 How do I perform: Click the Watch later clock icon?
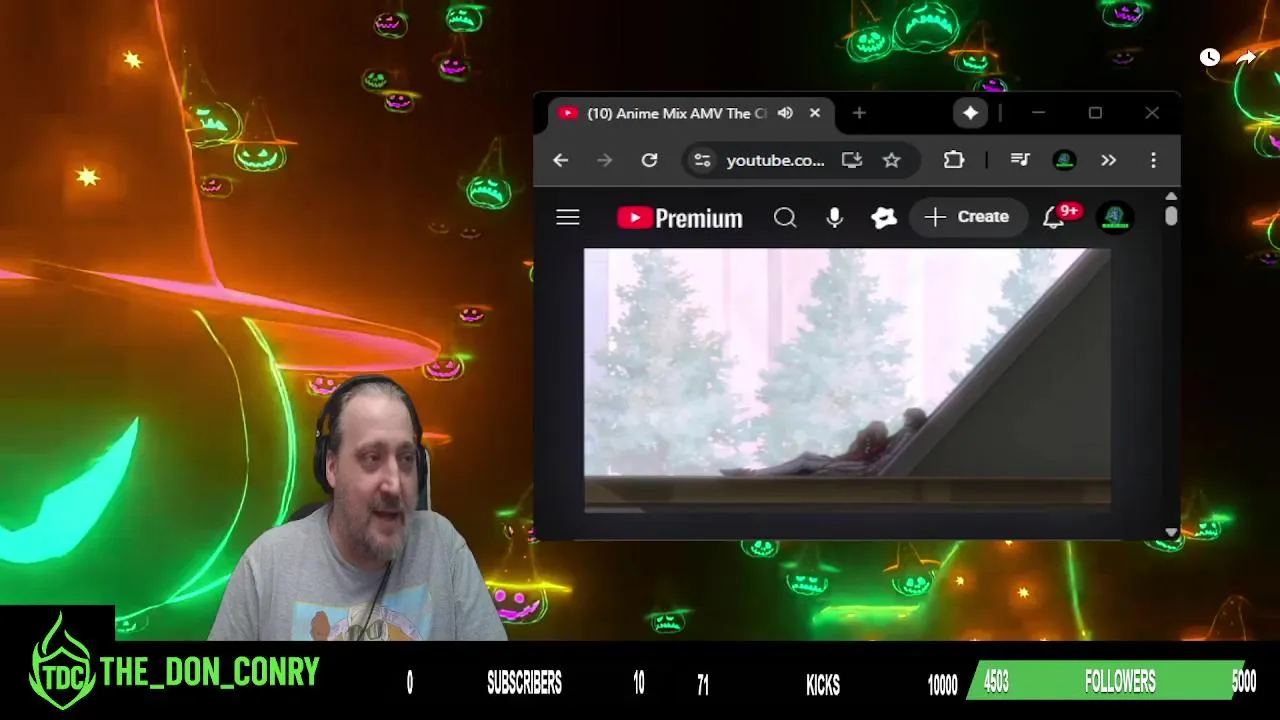(x=1210, y=57)
